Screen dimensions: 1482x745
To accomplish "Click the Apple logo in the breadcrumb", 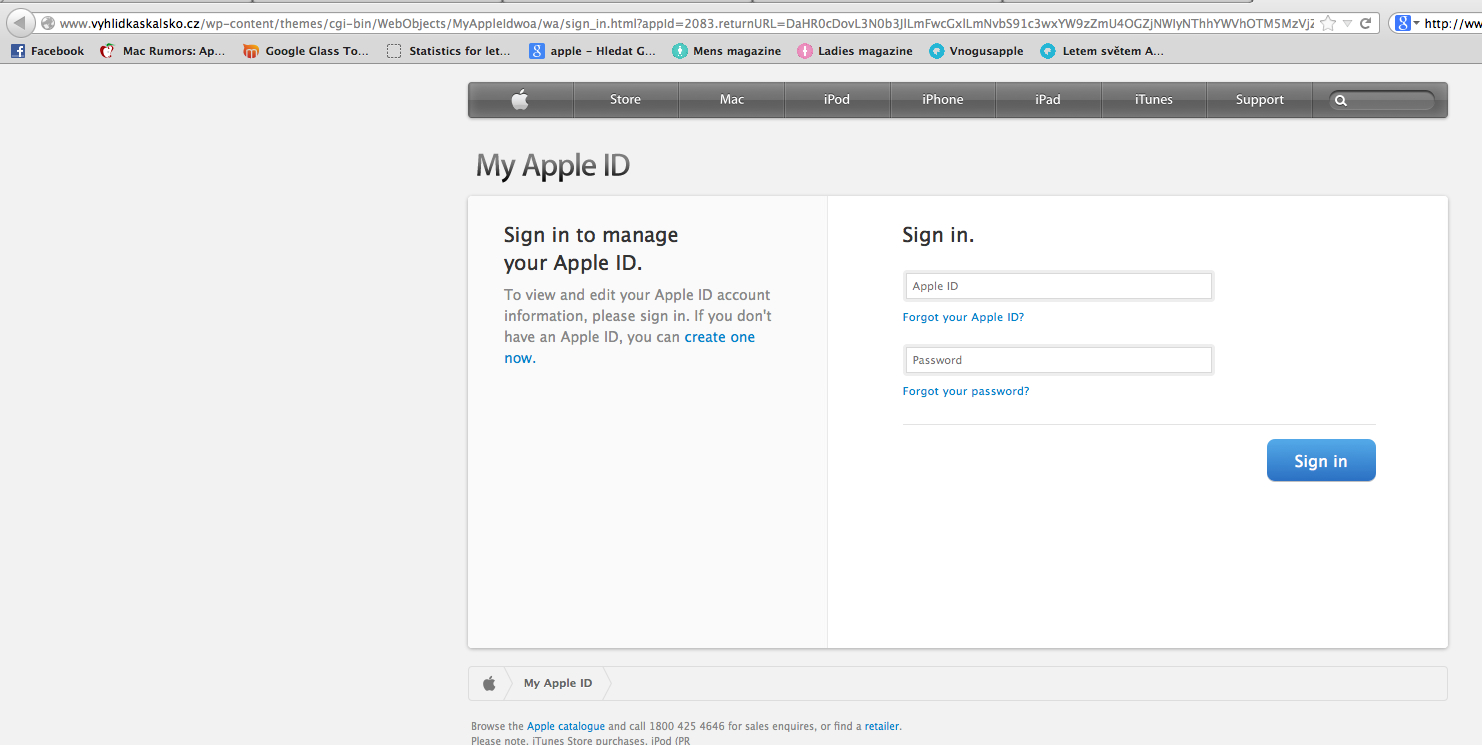I will tap(489, 683).
